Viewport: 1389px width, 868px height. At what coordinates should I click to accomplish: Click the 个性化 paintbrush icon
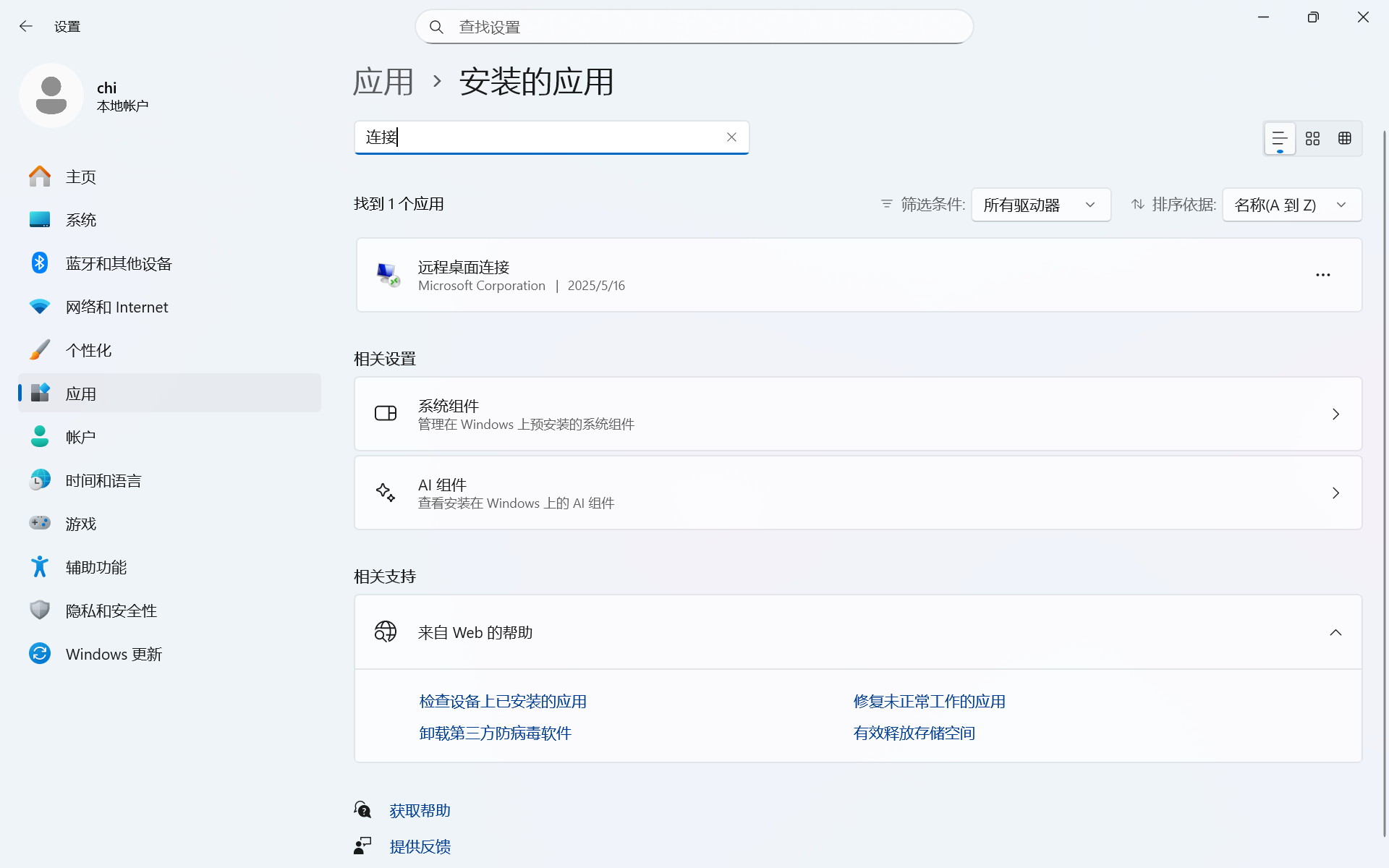click(40, 350)
